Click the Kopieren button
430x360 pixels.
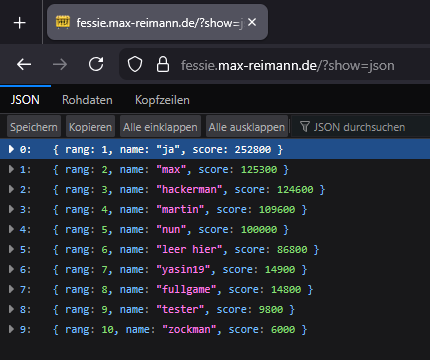coord(90,127)
